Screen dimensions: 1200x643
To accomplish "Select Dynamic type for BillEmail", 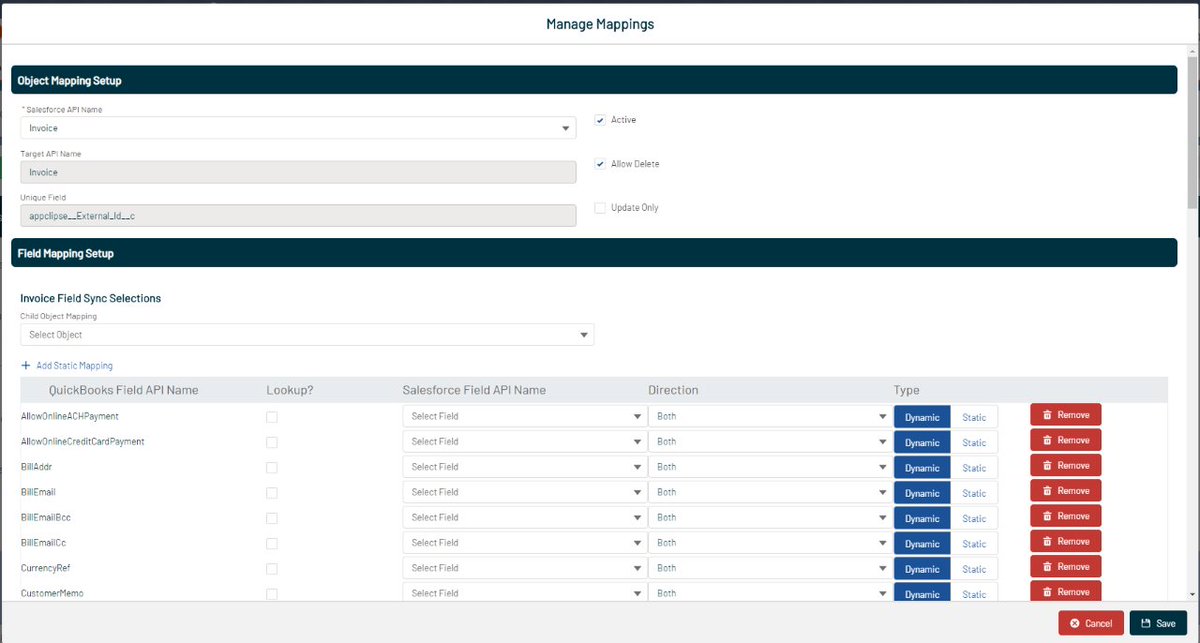I will (922, 493).
